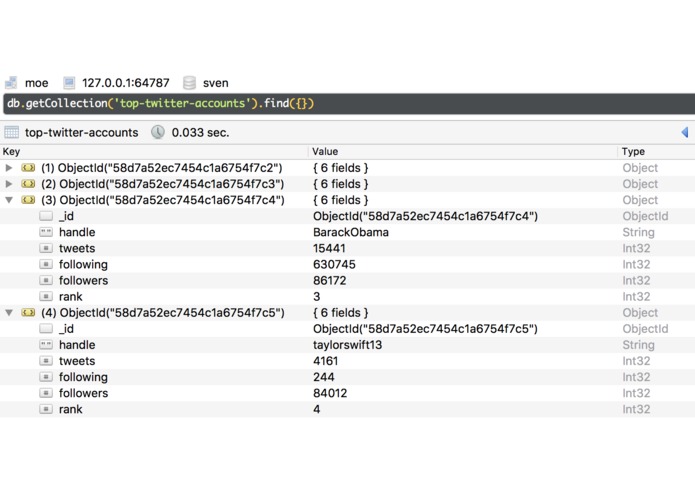Collapse document (3) ending f7c4

9,200
